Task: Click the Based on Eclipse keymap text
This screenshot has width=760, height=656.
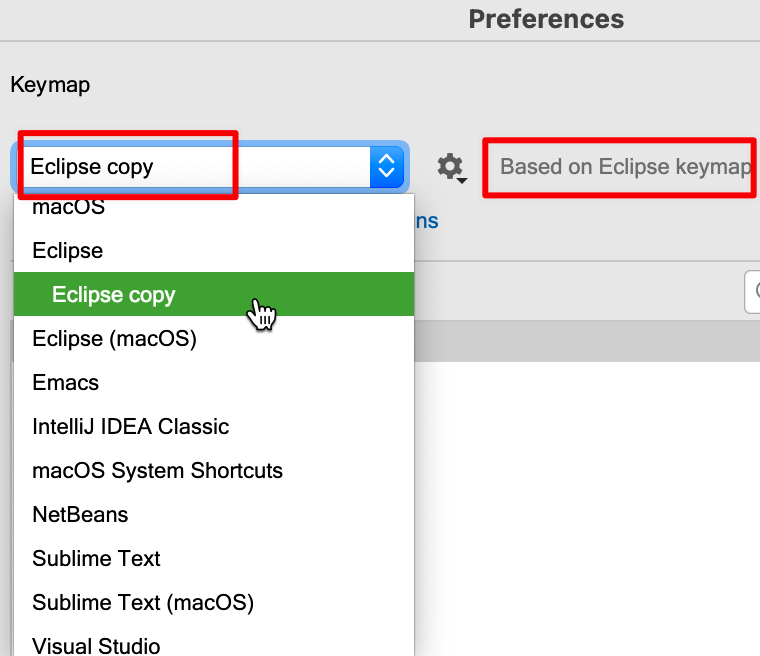Action: point(625,167)
